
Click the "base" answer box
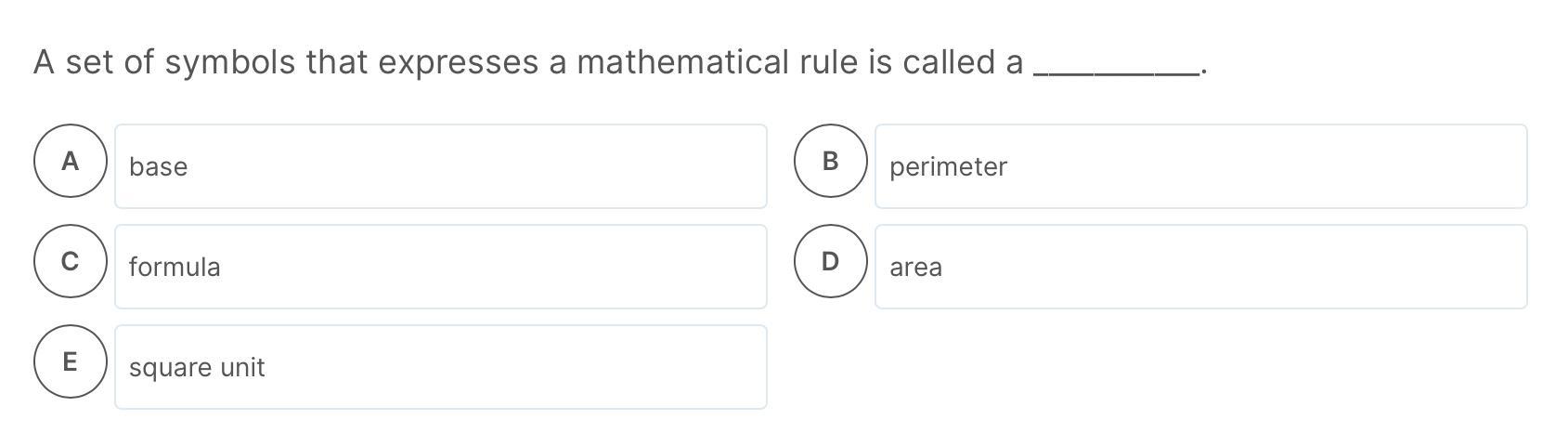tap(441, 166)
